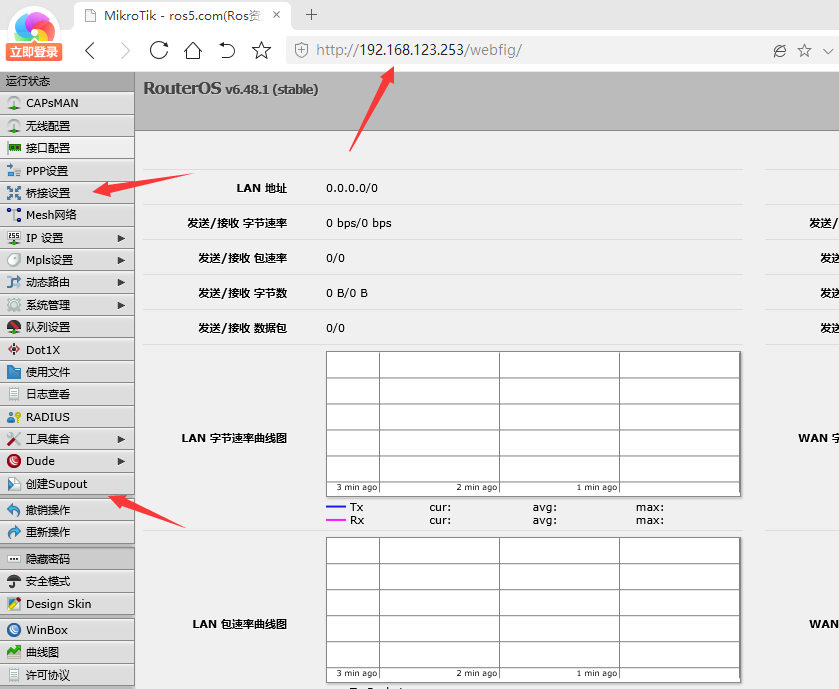Reload the page with refresh icon

click(x=159, y=50)
